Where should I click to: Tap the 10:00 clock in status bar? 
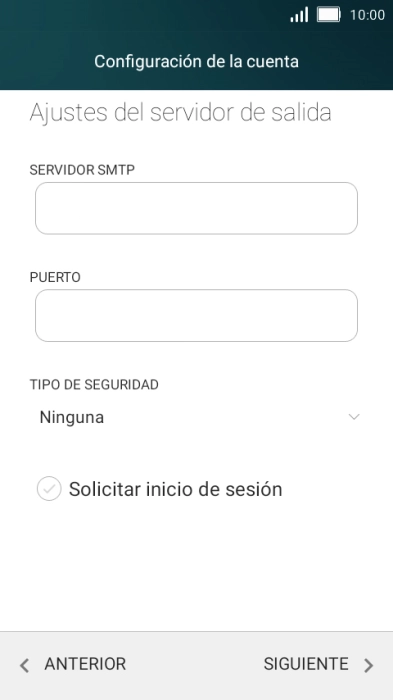367,15
